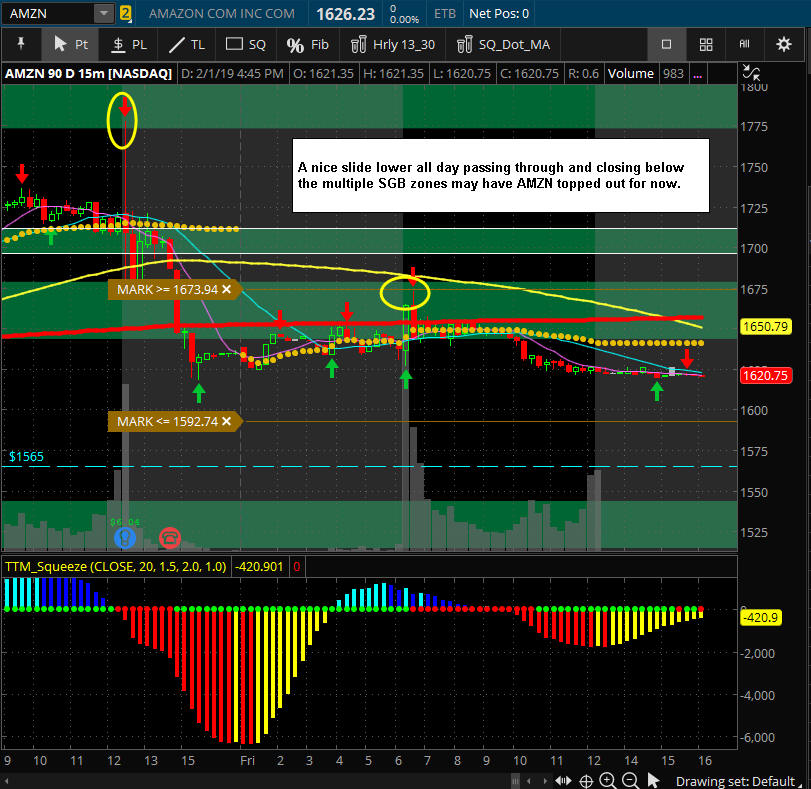Dismiss the MARK <= 1592.74 alert
811x789 pixels.
pyautogui.click(x=226, y=421)
